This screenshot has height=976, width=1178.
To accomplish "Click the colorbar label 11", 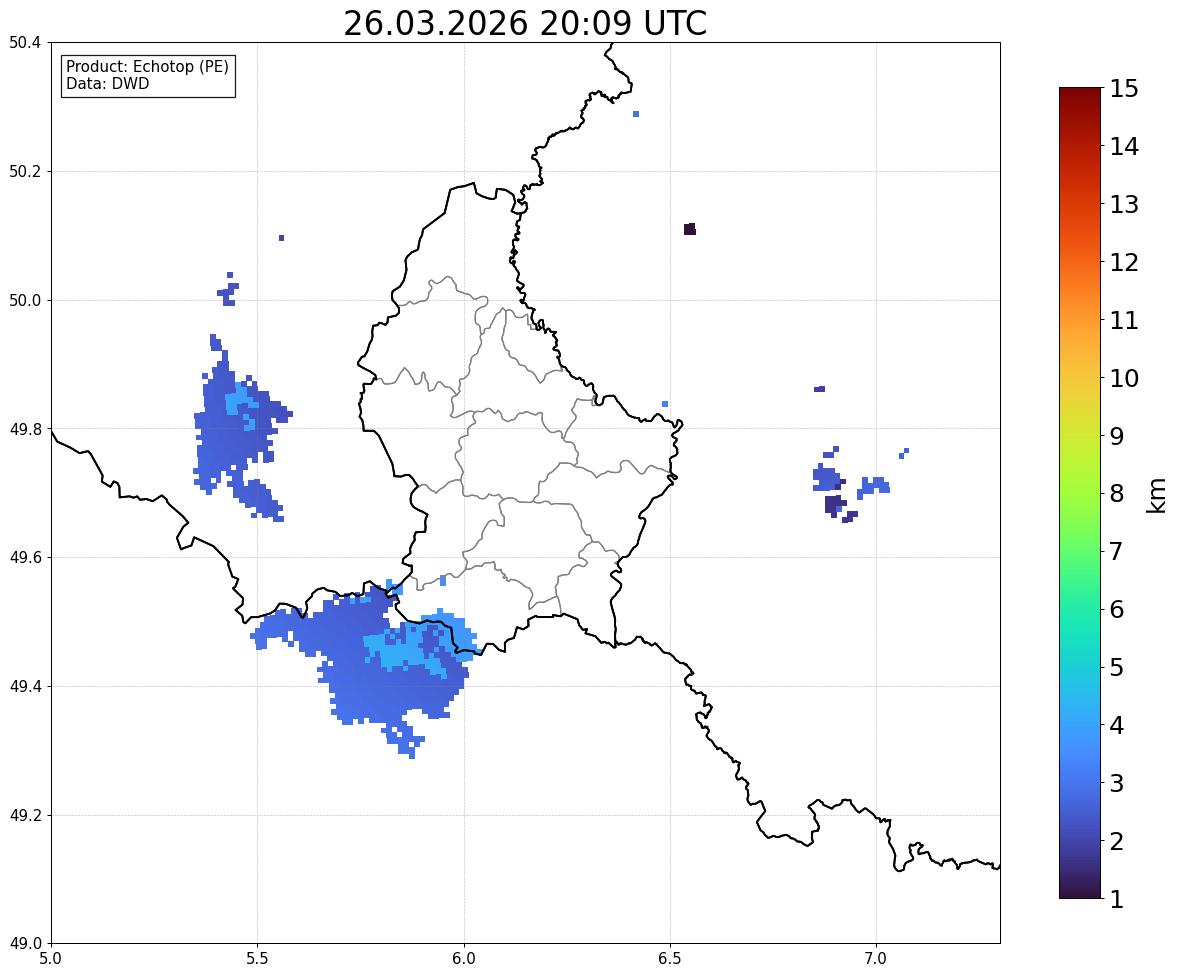I will click(x=1124, y=320).
